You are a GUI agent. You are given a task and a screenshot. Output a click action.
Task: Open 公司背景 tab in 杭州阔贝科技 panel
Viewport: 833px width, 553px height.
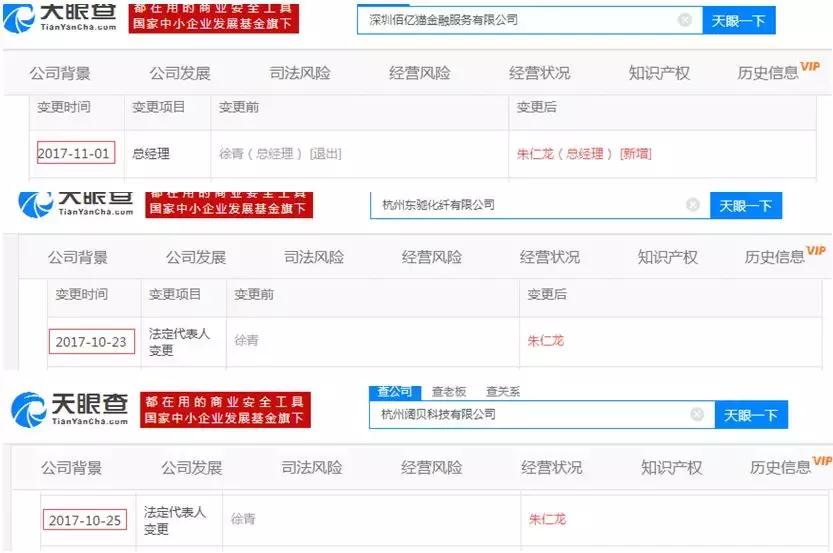pyautogui.click(x=71, y=468)
